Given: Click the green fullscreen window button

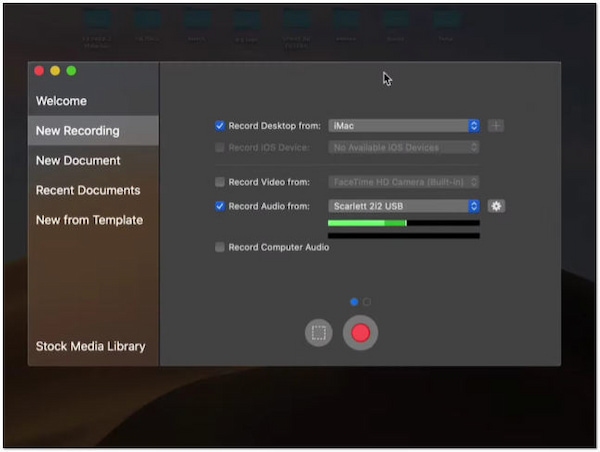Looking at the screenshot, I should [x=71, y=71].
